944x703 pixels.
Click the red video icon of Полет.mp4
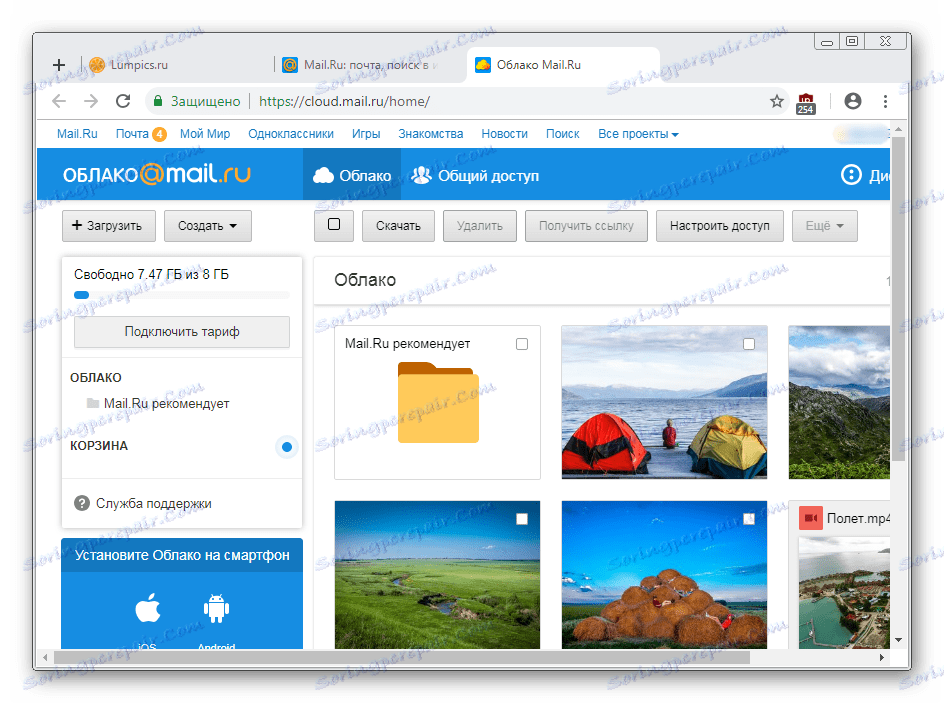[811, 518]
